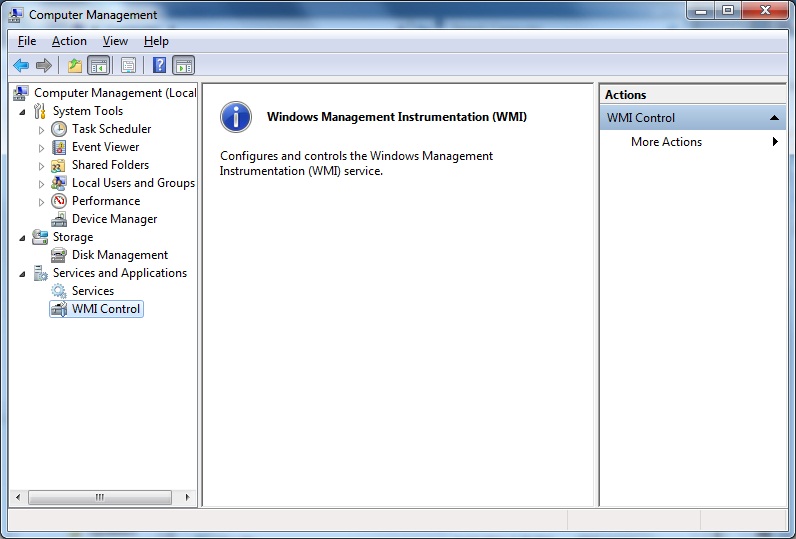Click the Computer Management root node icon
This screenshot has height=539, width=796.
click(21, 93)
